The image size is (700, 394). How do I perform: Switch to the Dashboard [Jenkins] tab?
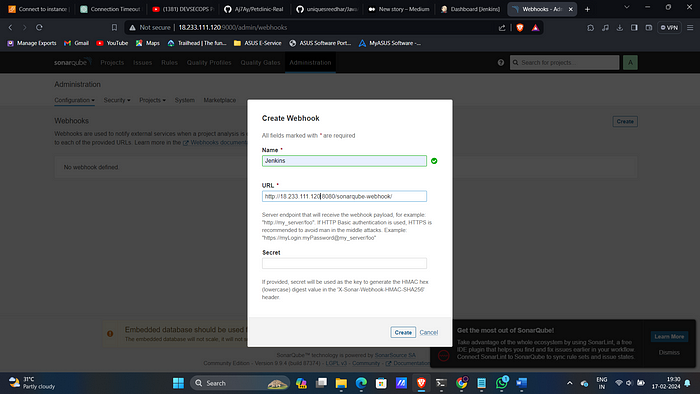tap(471, 9)
